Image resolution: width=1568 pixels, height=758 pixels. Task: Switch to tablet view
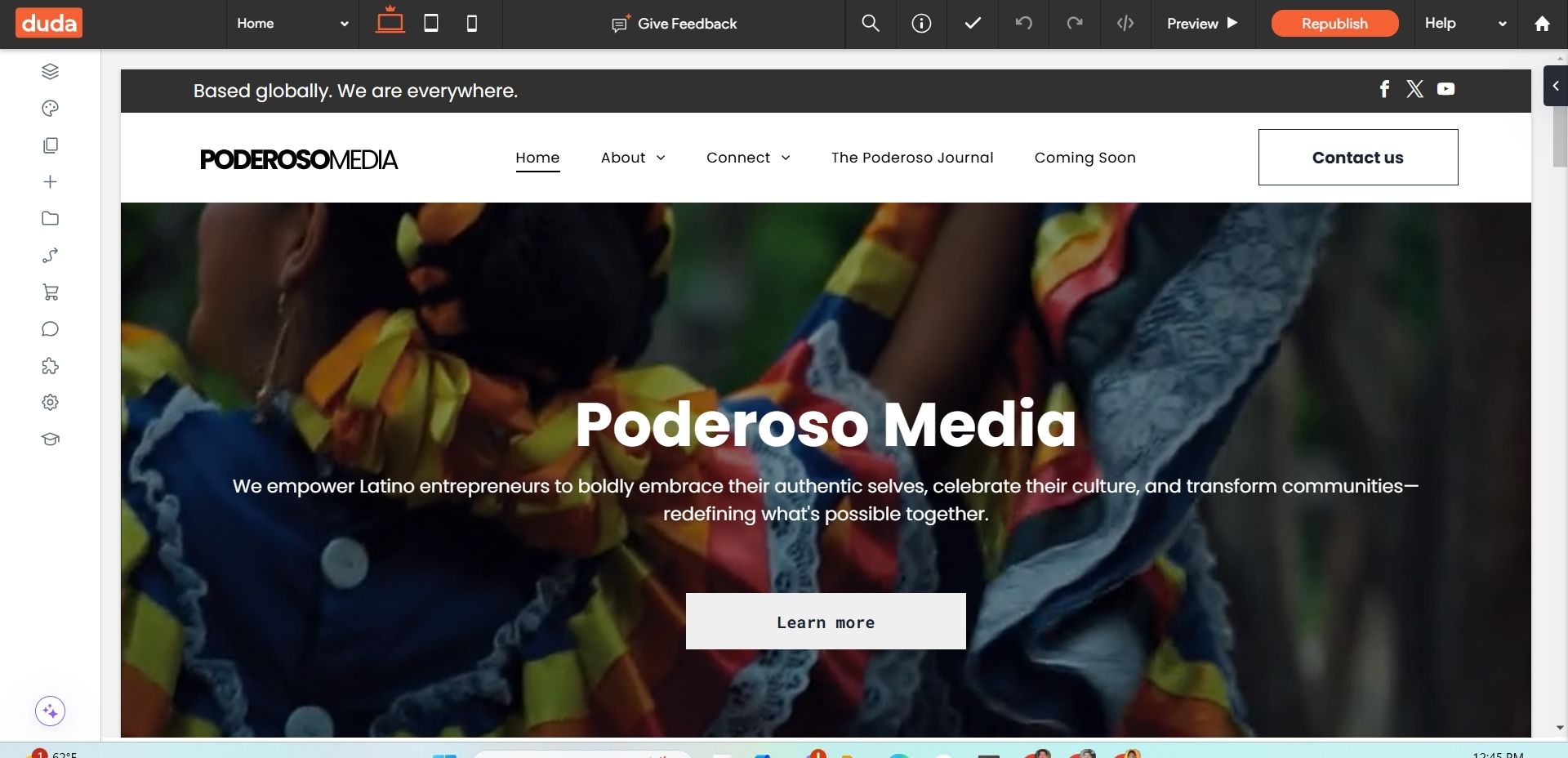[431, 24]
